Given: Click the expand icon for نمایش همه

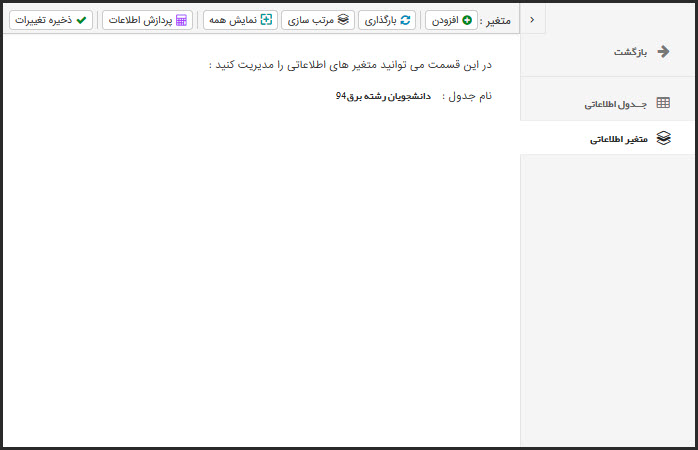Looking at the screenshot, I should (266, 20).
